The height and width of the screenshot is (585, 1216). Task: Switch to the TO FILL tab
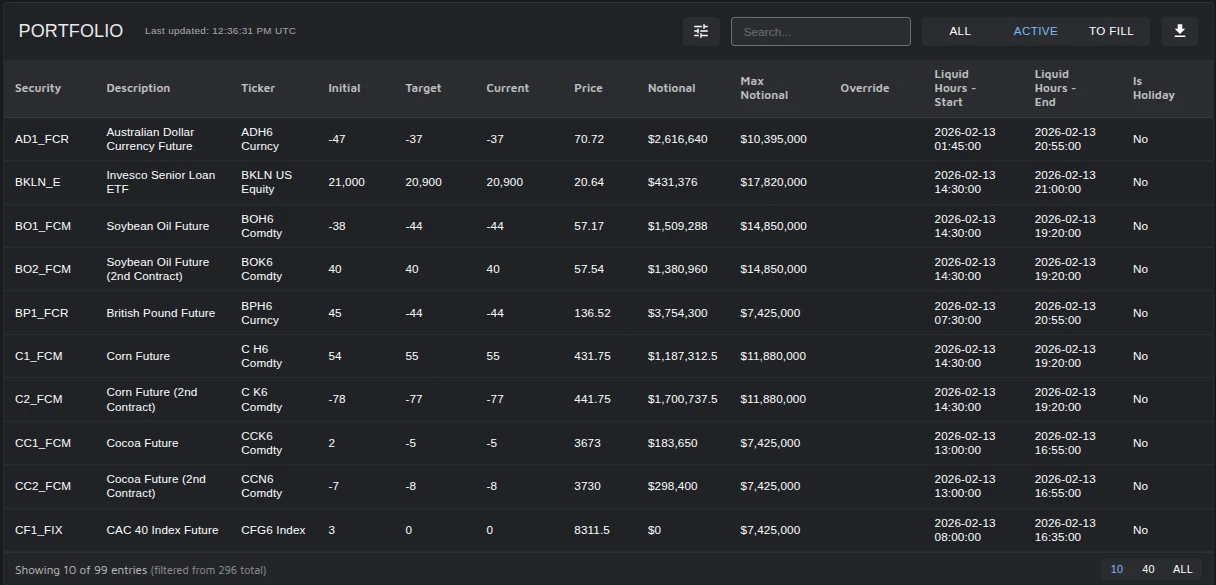pyautogui.click(x=1111, y=31)
